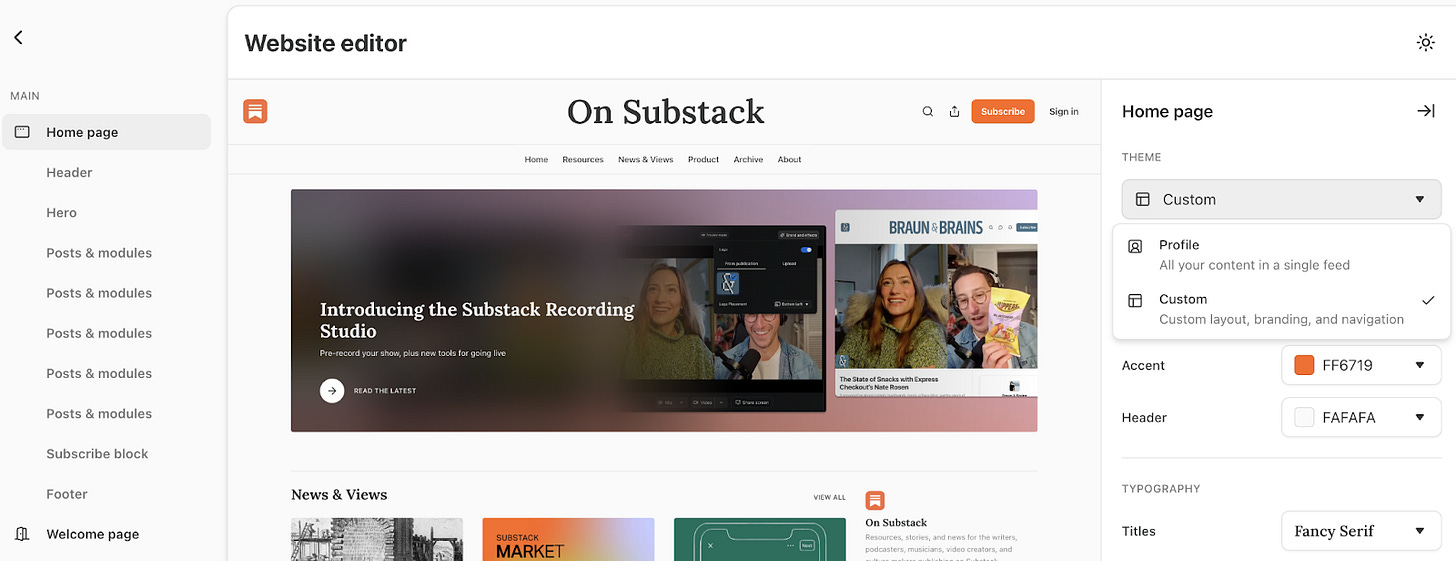Click the News & Views section heading
1456x561 pixels.
pyautogui.click(x=339, y=494)
